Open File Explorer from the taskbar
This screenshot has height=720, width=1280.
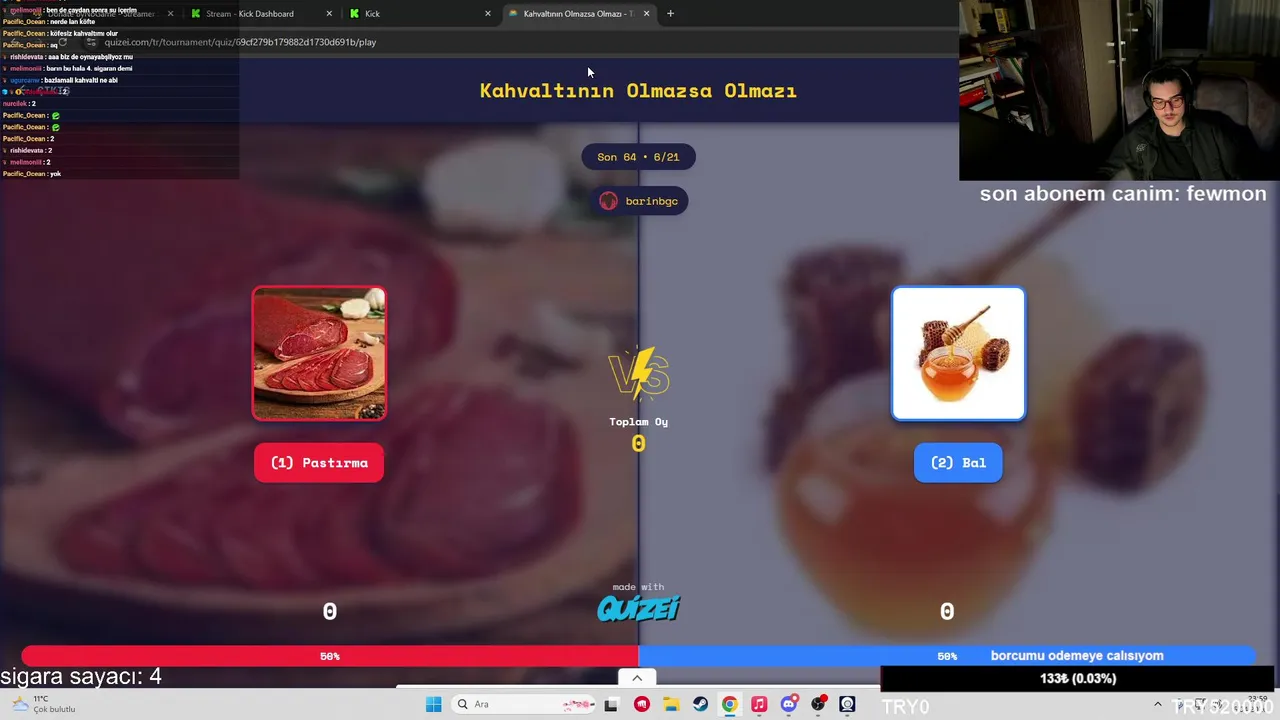click(x=670, y=704)
